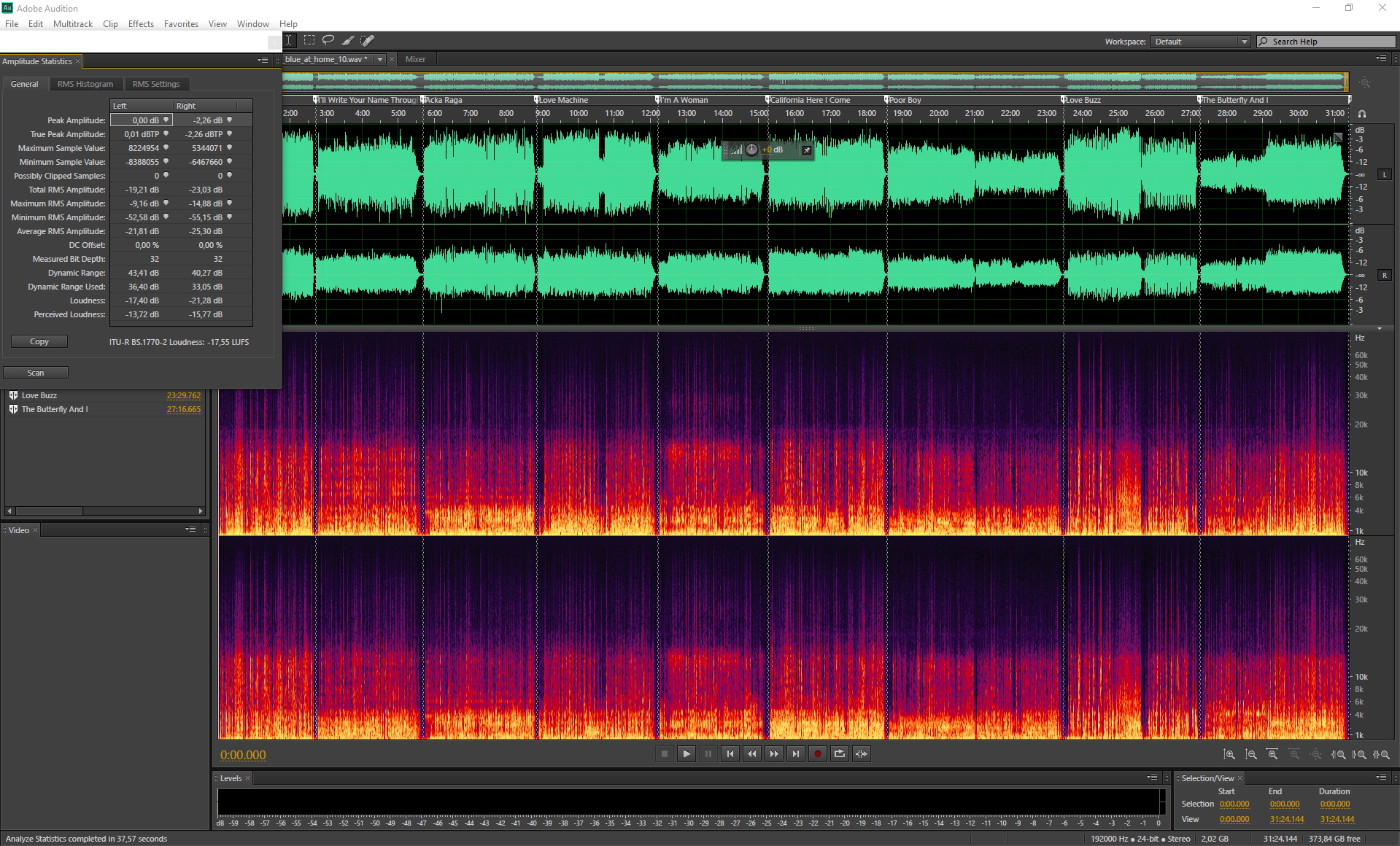Toggle the left channel L button
The image size is (1400, 846).
[1384, 175]
